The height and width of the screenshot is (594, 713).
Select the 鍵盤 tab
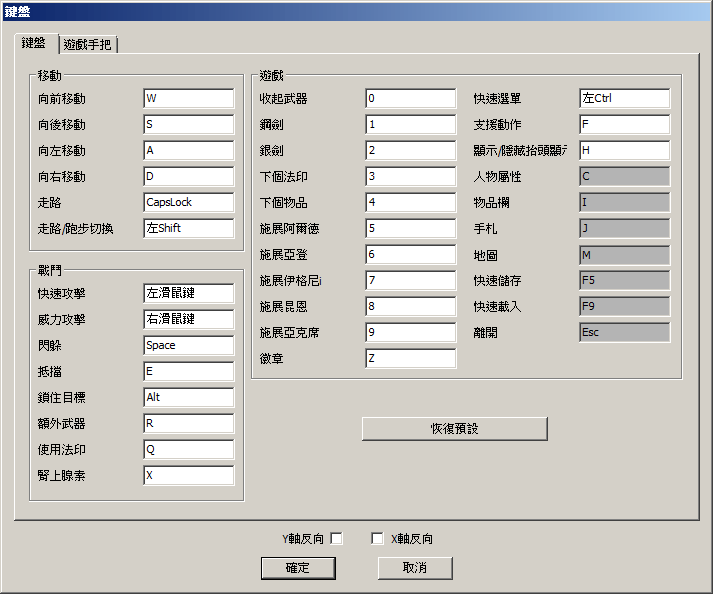[x=35, y=44]
